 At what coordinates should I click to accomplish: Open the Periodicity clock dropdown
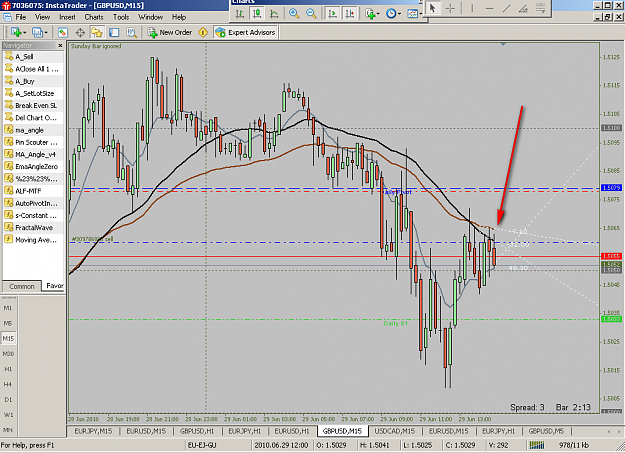click(393, 14)
